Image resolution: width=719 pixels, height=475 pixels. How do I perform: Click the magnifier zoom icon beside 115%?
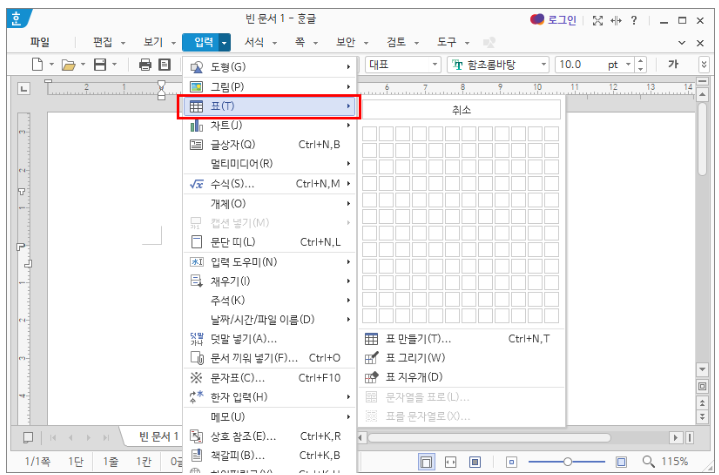[x=648, y=462]
